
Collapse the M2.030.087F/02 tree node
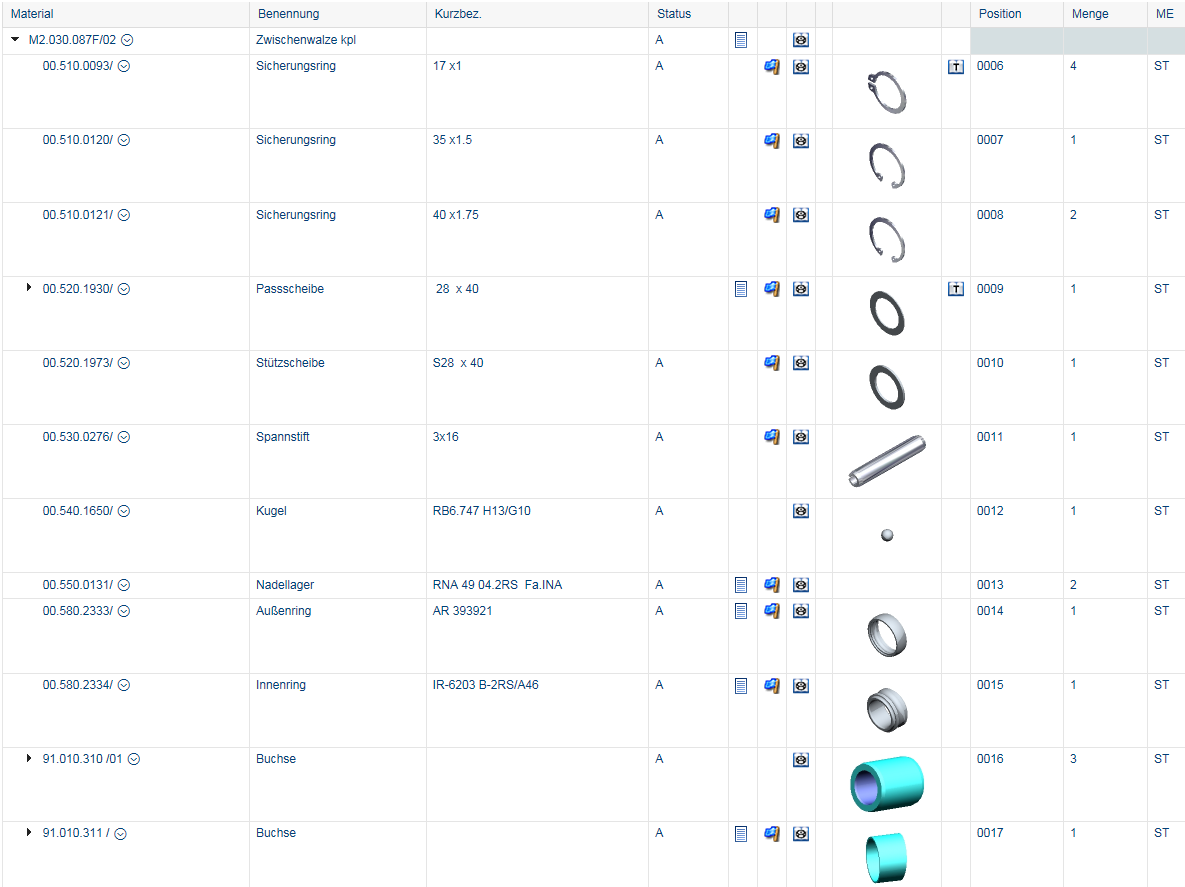[x=15, y=40]
